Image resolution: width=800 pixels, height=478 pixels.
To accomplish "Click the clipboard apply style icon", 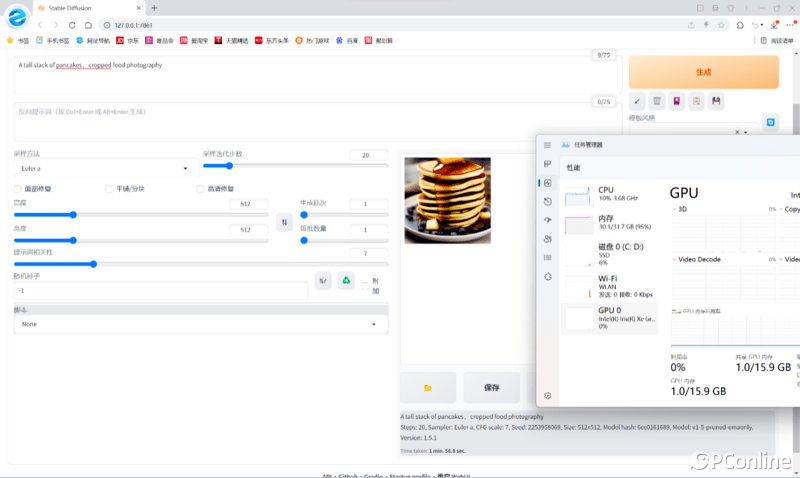I will click(x=696, y=101).
